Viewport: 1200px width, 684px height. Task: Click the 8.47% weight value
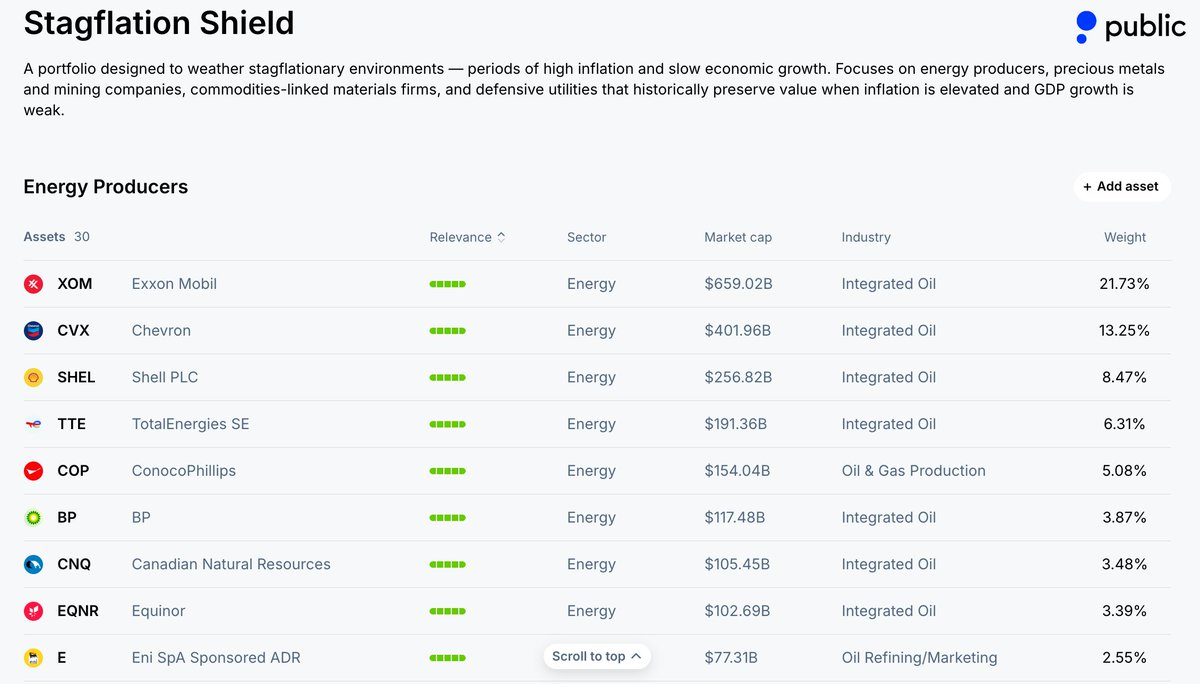click(1125, 378)
